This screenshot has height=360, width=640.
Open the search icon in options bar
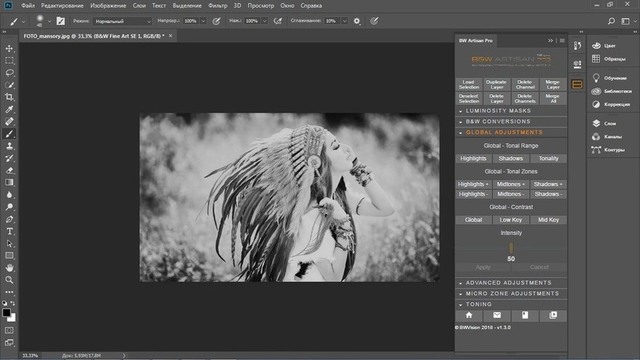(x=611, y=21)
